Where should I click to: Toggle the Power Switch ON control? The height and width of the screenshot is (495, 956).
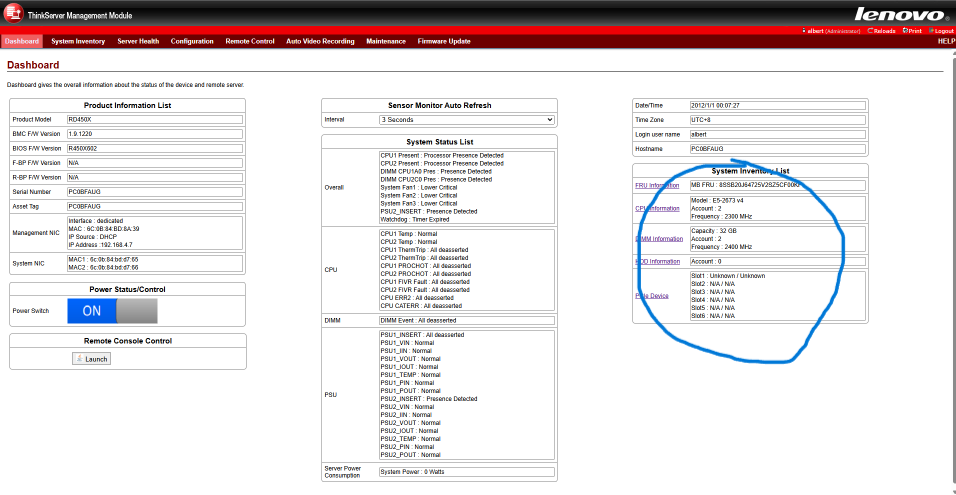[112, 311]
